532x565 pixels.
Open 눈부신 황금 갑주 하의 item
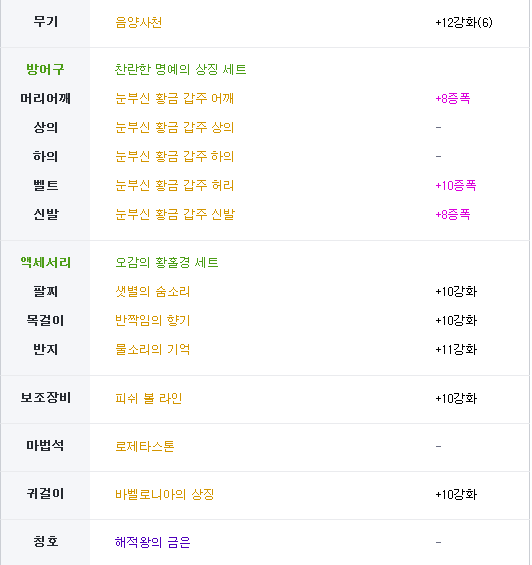(174, 156)
